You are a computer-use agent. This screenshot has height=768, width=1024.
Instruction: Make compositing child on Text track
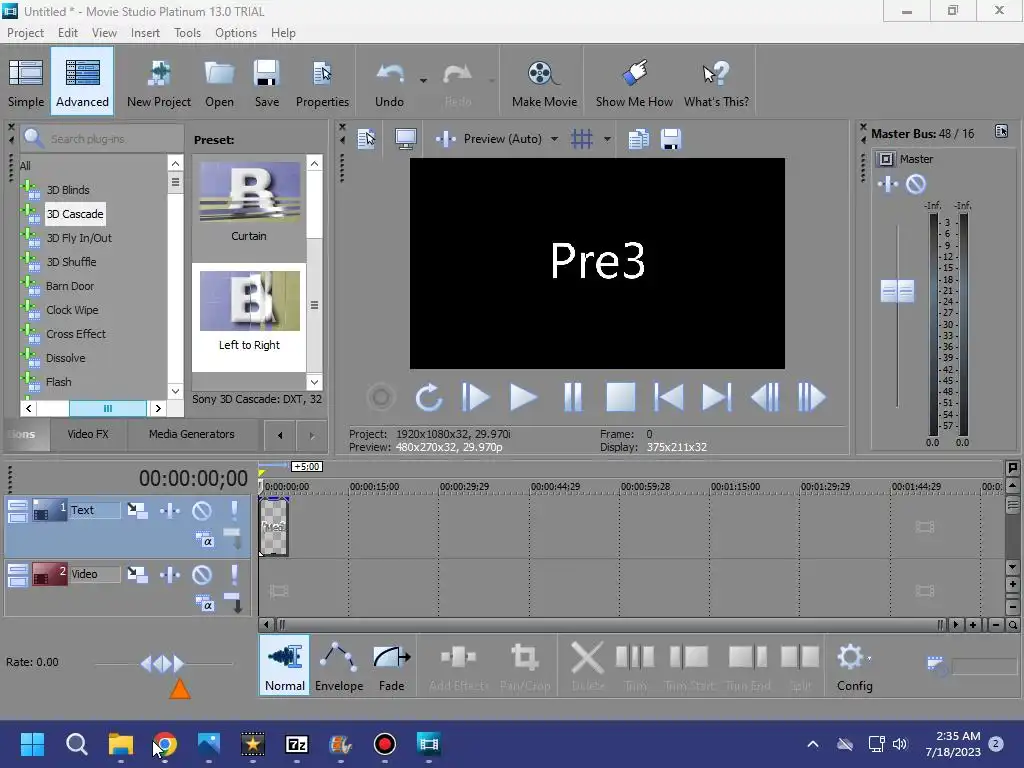[233, 539]
